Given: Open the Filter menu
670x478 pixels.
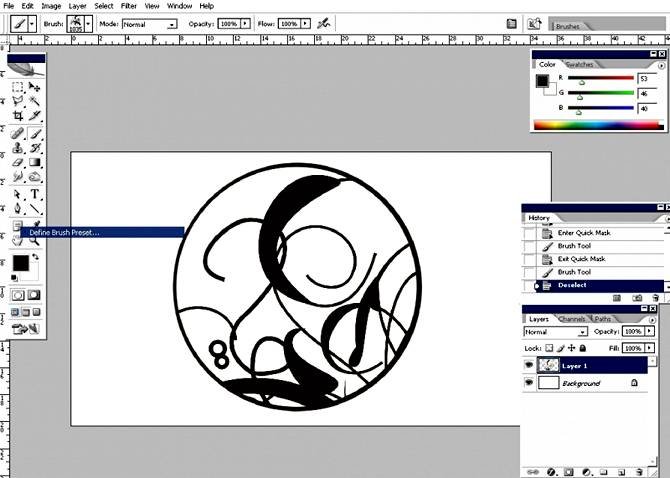Looking at the screenshot, I should (x=128, y=6).
